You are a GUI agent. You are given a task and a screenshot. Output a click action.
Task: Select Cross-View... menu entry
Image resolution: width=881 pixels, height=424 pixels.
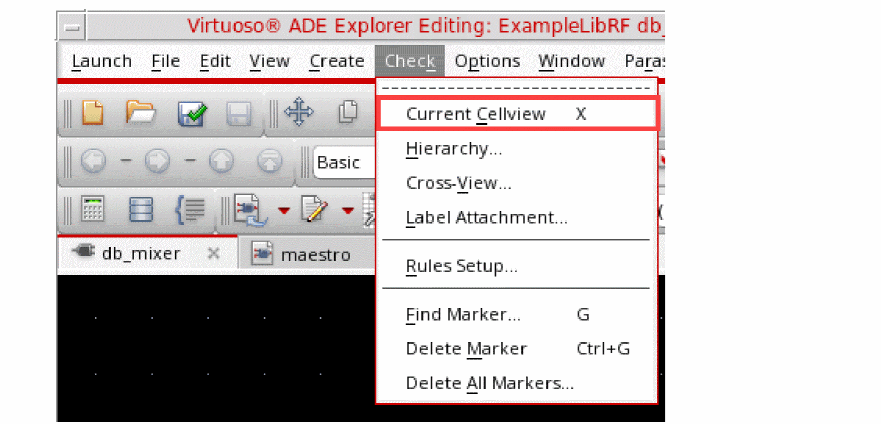pyautogui.click(x=516, y=183)
